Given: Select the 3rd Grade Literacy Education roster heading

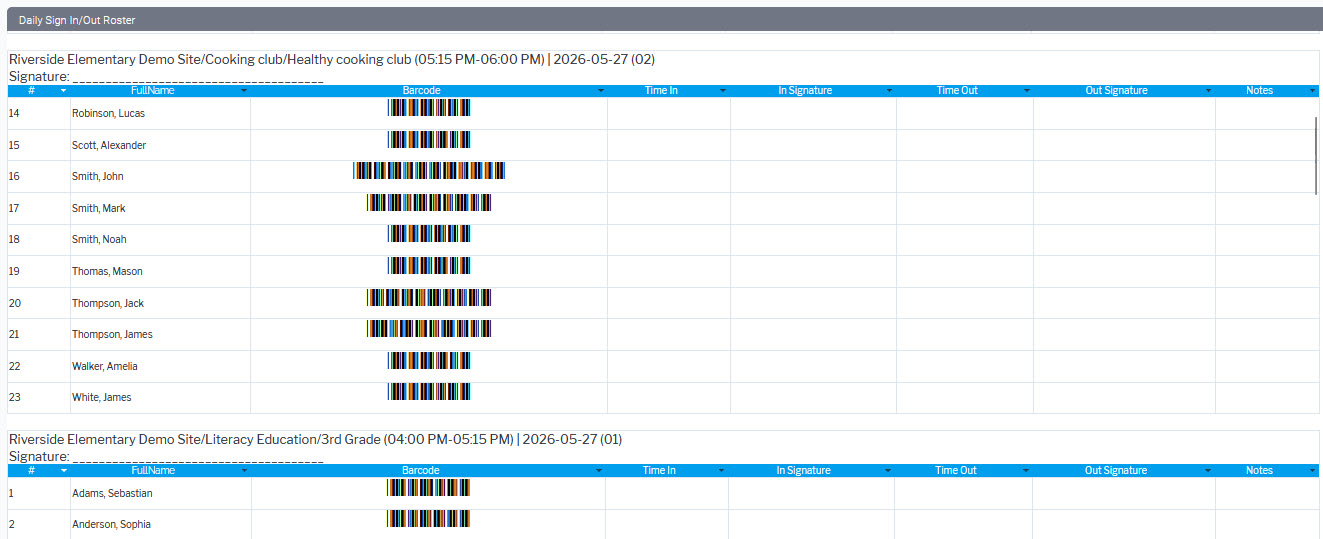Looking at the screenshot, I should (315, 439).
